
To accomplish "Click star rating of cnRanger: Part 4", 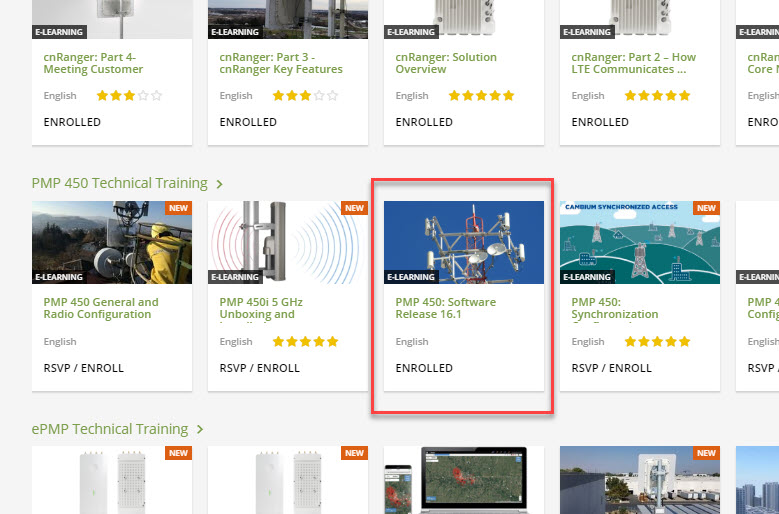I will (129, 95).
